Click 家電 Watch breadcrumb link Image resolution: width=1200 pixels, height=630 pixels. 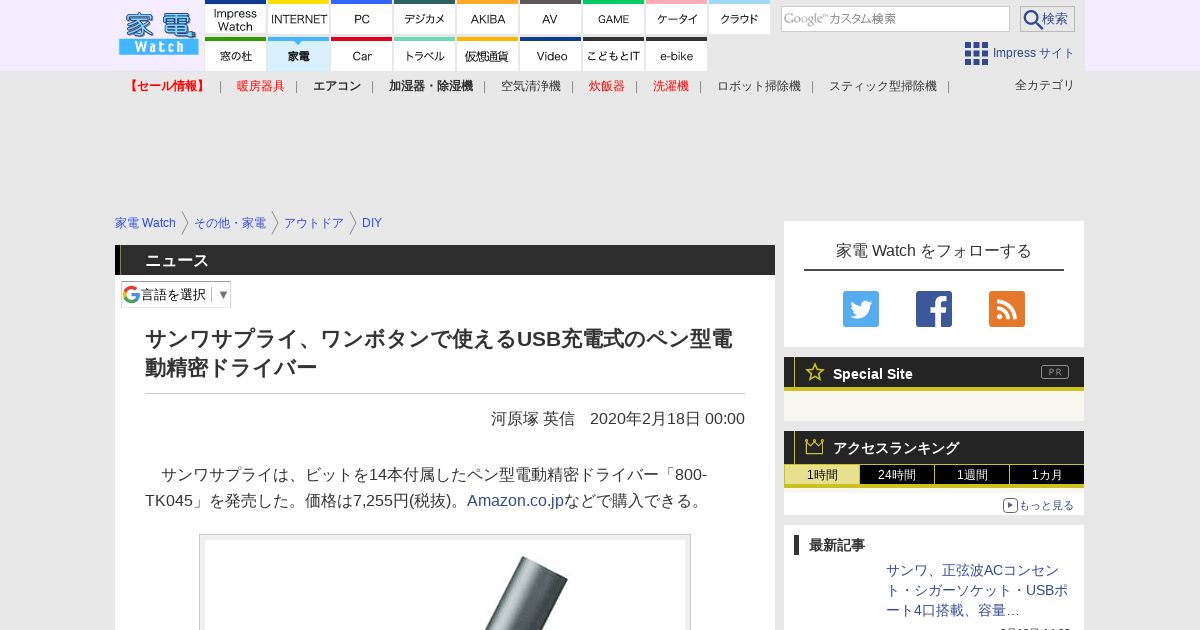145,223
